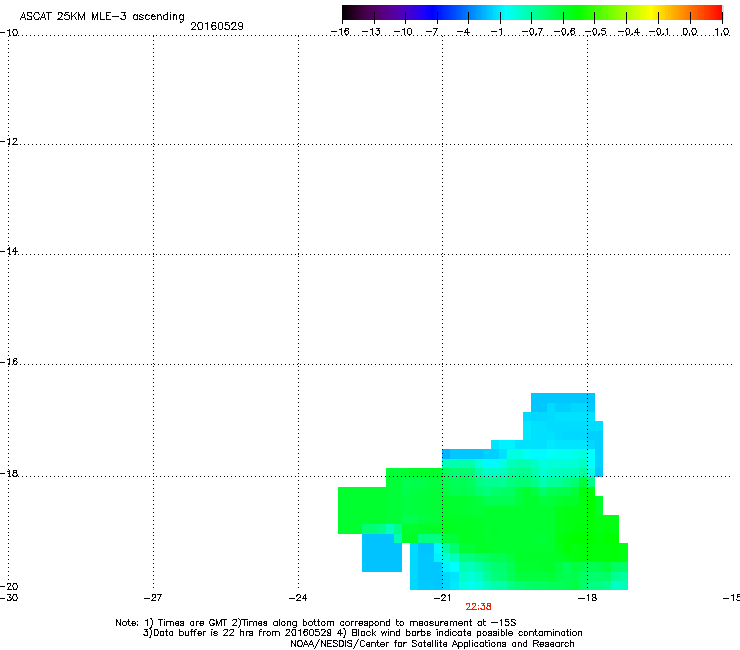Click the 20160529 date label
This screenshot has height=650, width=740.
click(x=217, y=26)
